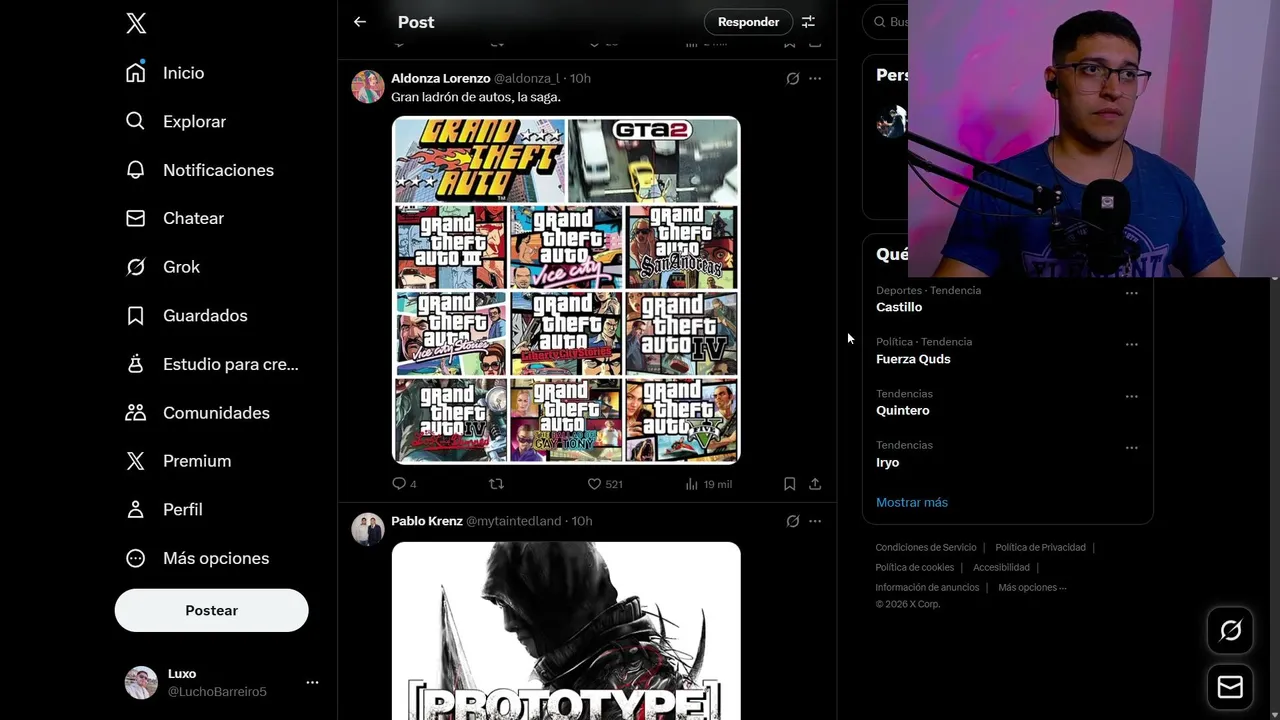The image size is (1280, 720).
Task: Ask Grok about Aldonza Lorenzo's post
Action: tap(792, 78)
